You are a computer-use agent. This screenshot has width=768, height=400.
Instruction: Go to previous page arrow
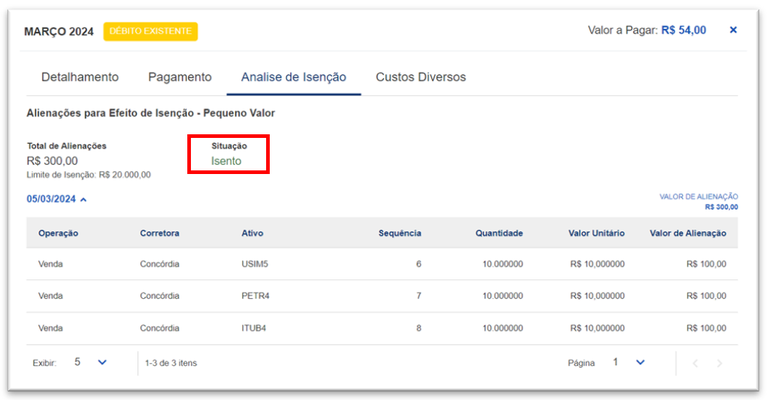coord(695,363)
